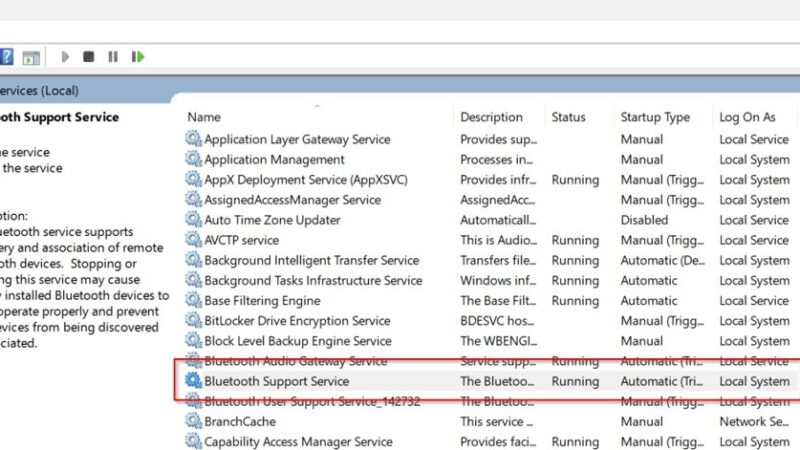Click BDESVC hos... description of BitLocker service
This screenshot has width=800, height=450.
pyautogui.click(x=497, y=321)
